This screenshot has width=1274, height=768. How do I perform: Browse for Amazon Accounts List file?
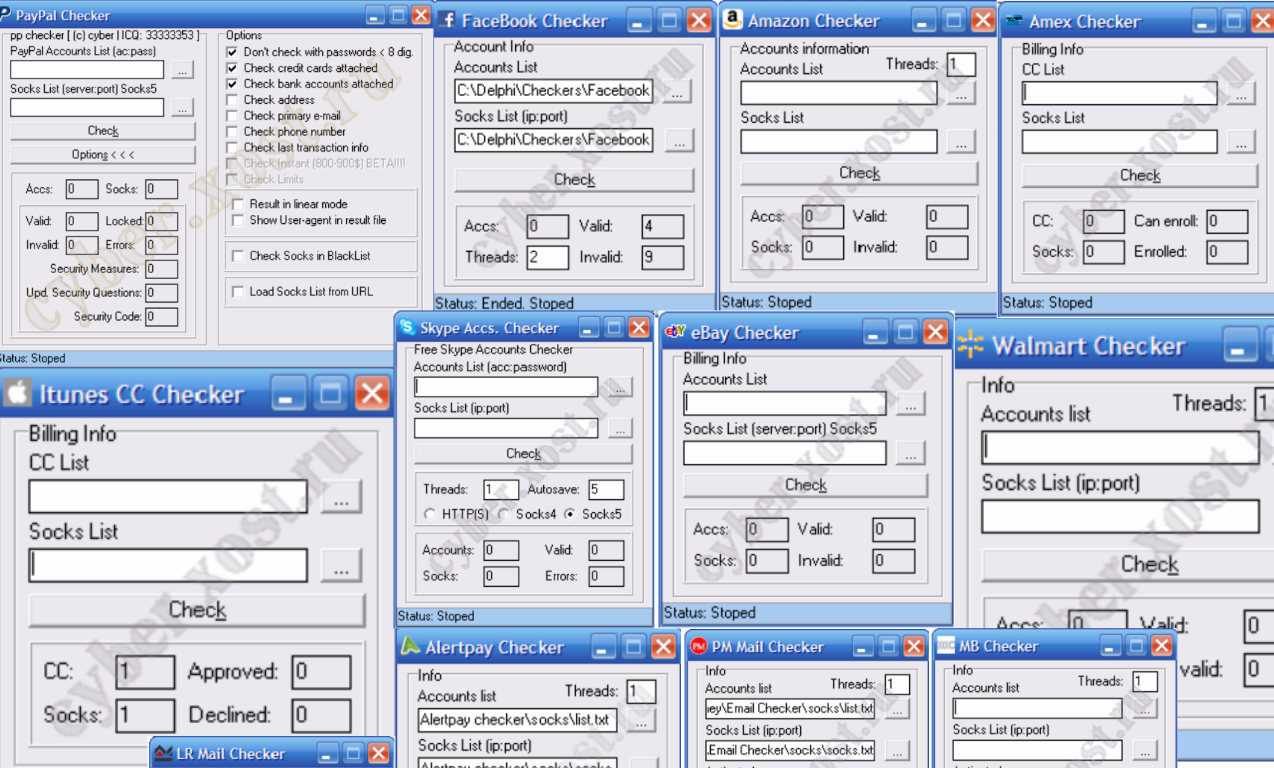tap(961, 93)
